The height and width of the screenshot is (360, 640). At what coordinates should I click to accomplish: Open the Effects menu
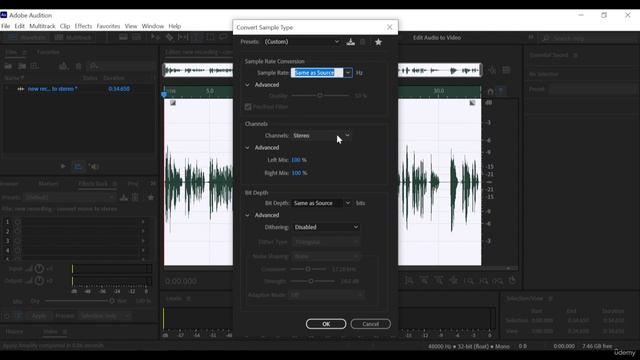[x=83, y=26]
